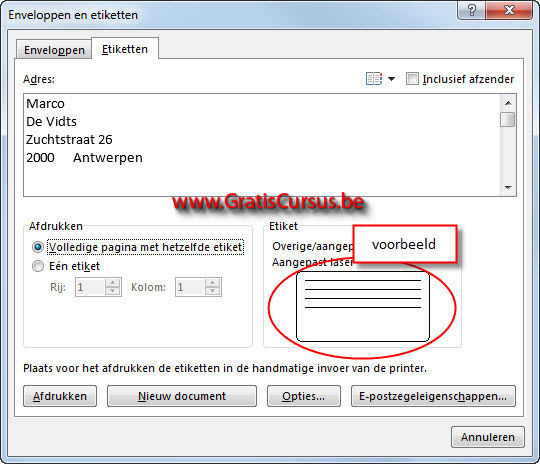Click the address scrollbar up arrow
Screen dimensions: 540x464
click(x=508, y=103)
